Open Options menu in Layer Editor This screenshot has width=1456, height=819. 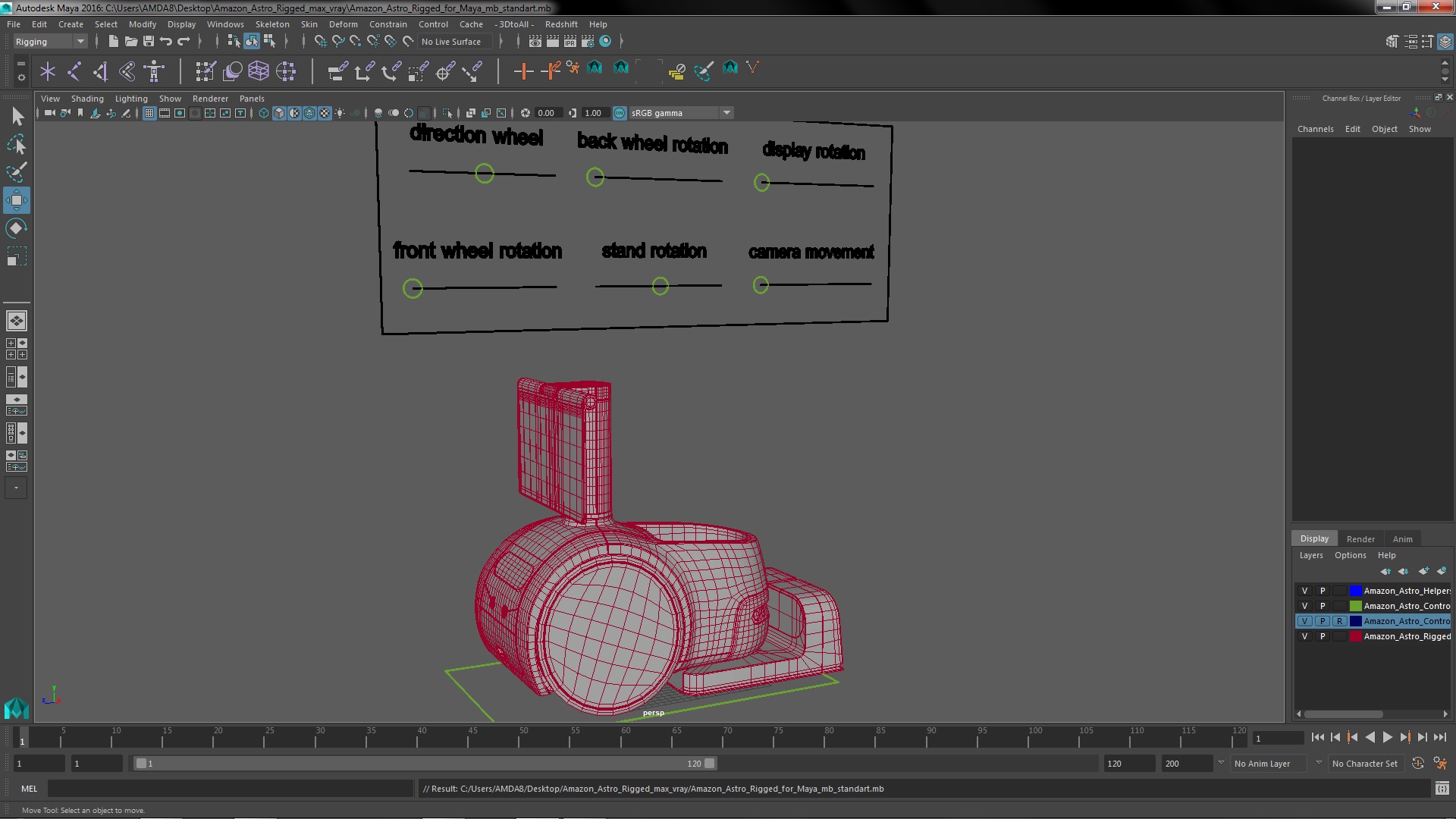1351,555
